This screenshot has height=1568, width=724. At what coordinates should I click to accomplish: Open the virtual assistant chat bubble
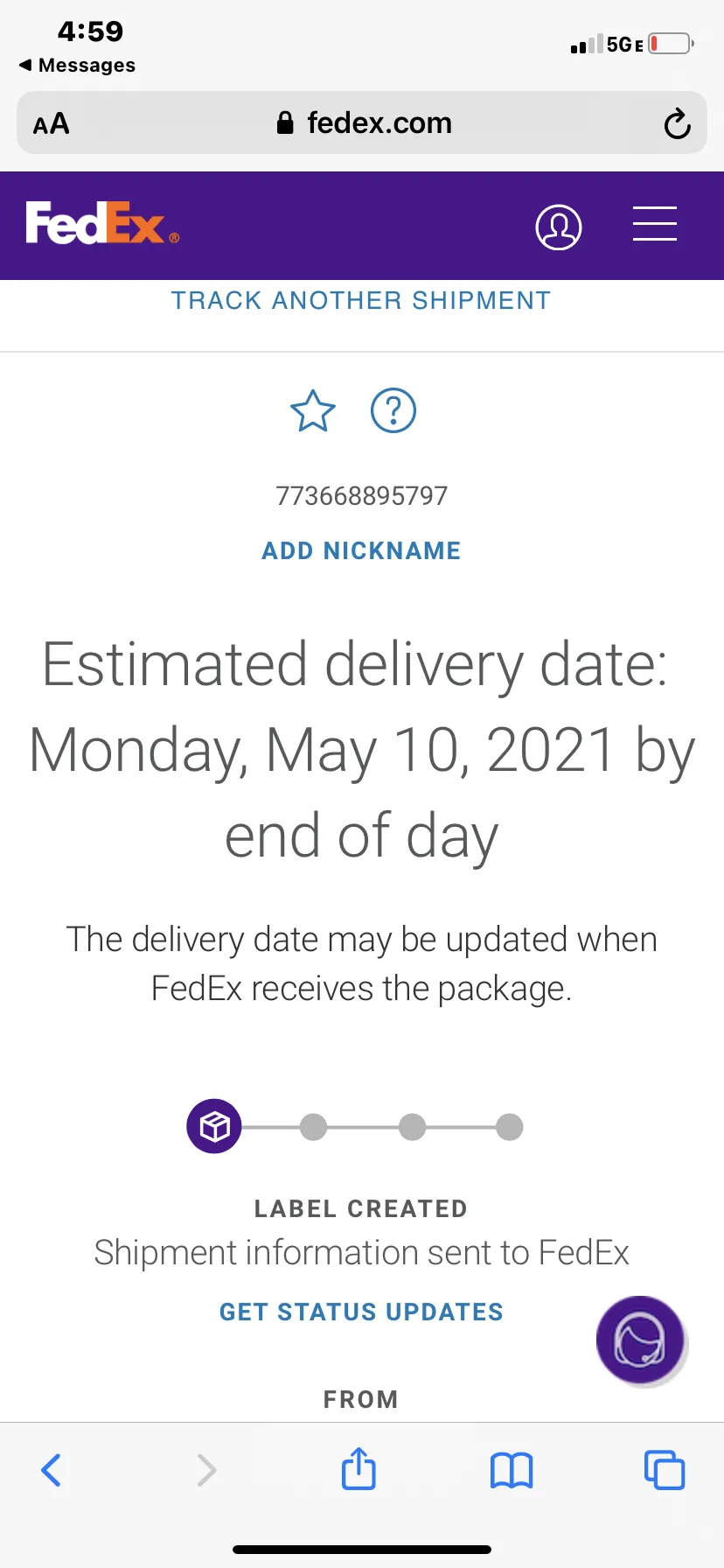click(x=640, y=1340)
